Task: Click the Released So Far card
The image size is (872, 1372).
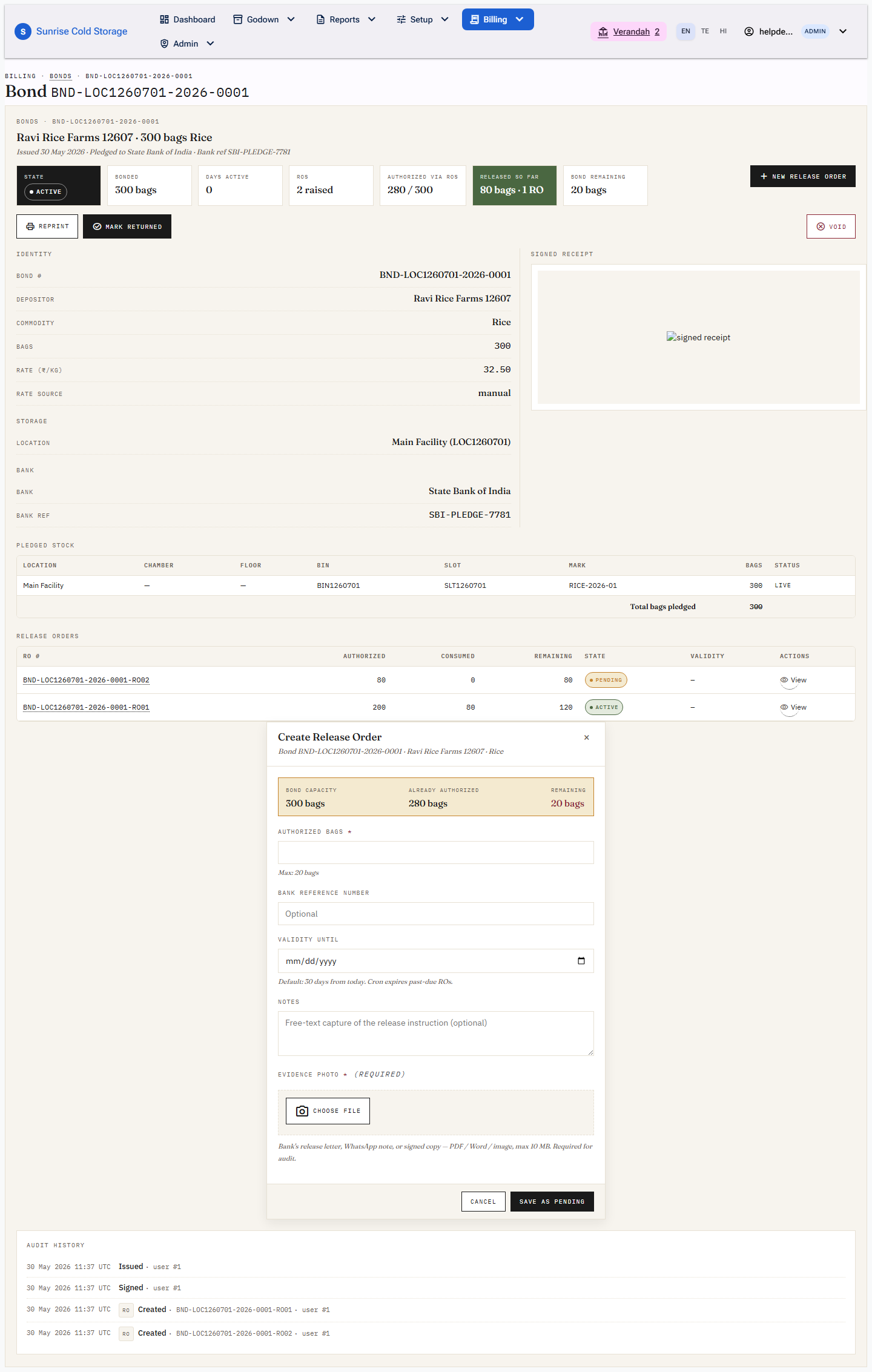Action: pos(515,185)
